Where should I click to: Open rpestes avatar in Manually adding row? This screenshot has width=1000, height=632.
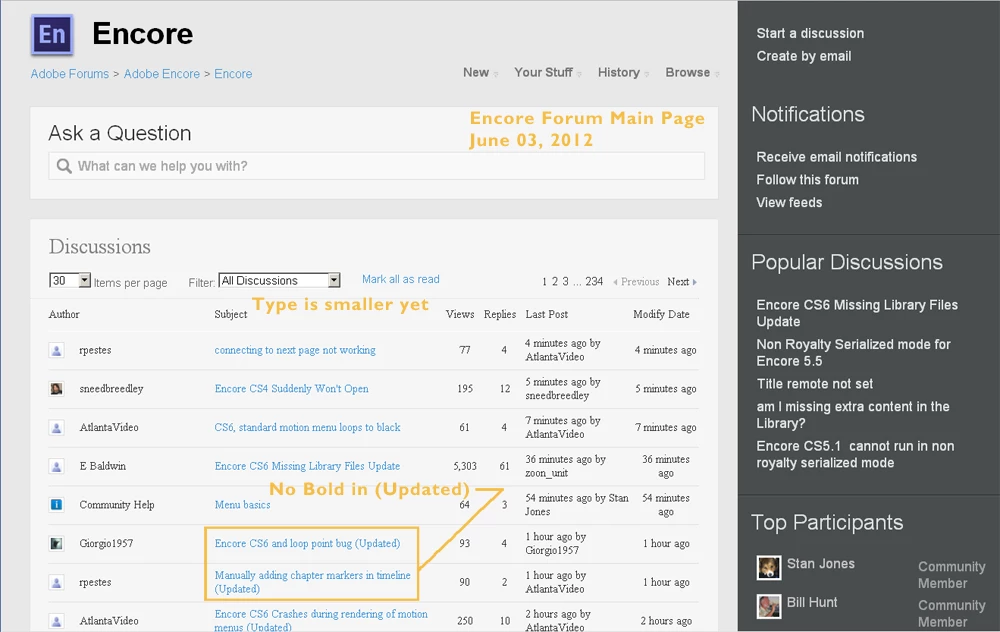click(x=57, y=582)
